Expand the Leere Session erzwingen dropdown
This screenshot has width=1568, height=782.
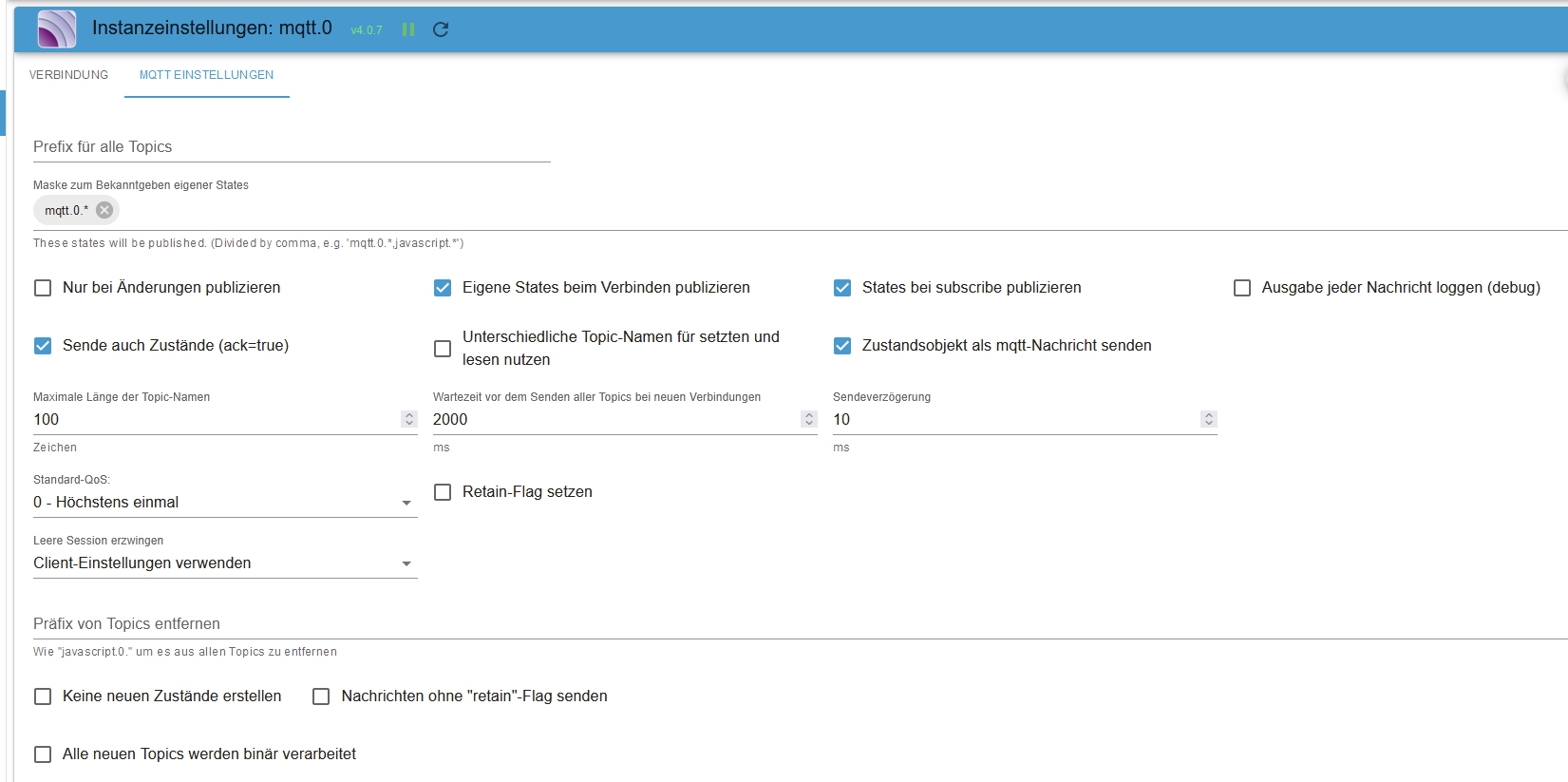coord(225,563)
